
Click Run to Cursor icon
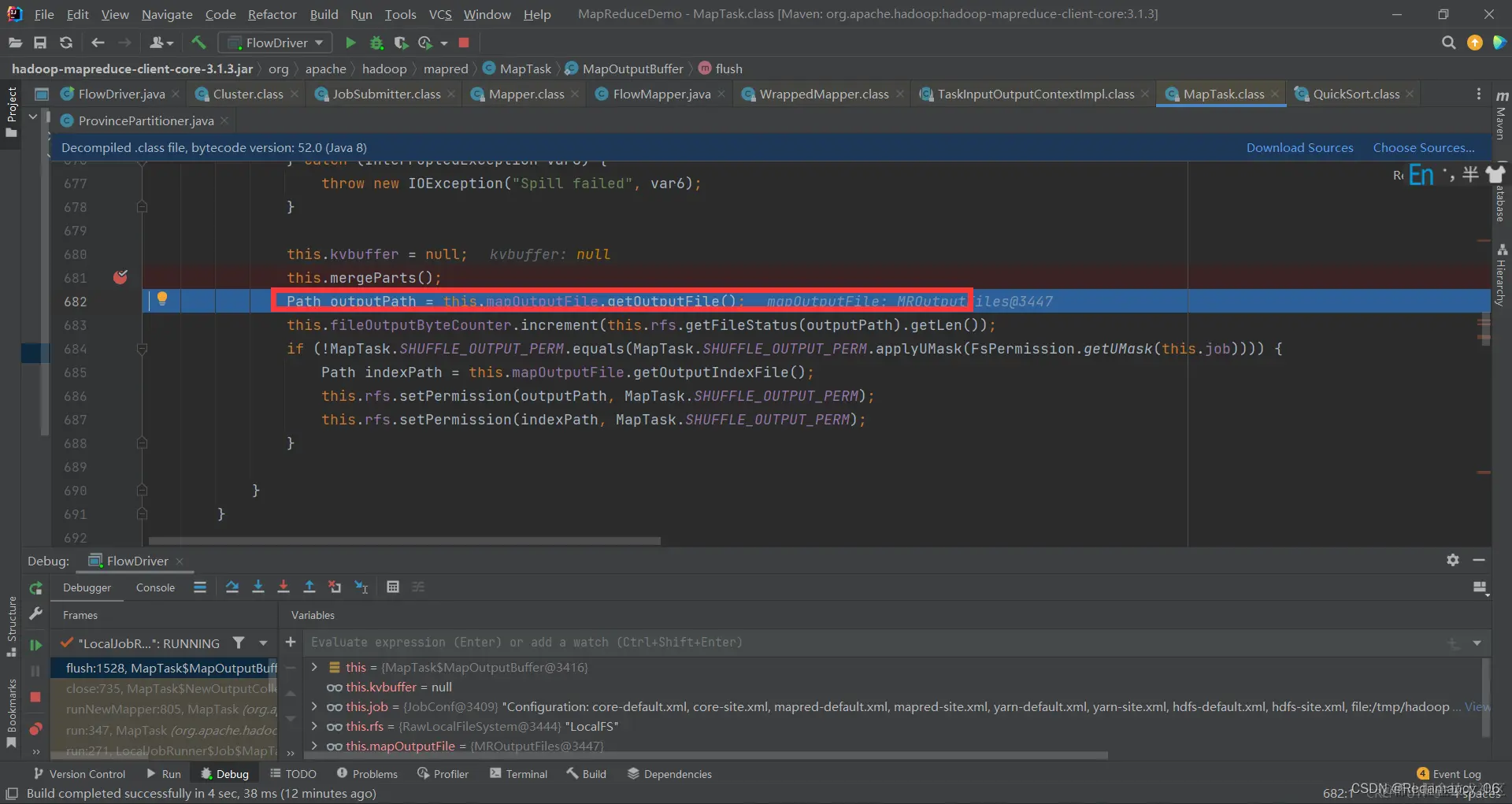click(361, 587)
